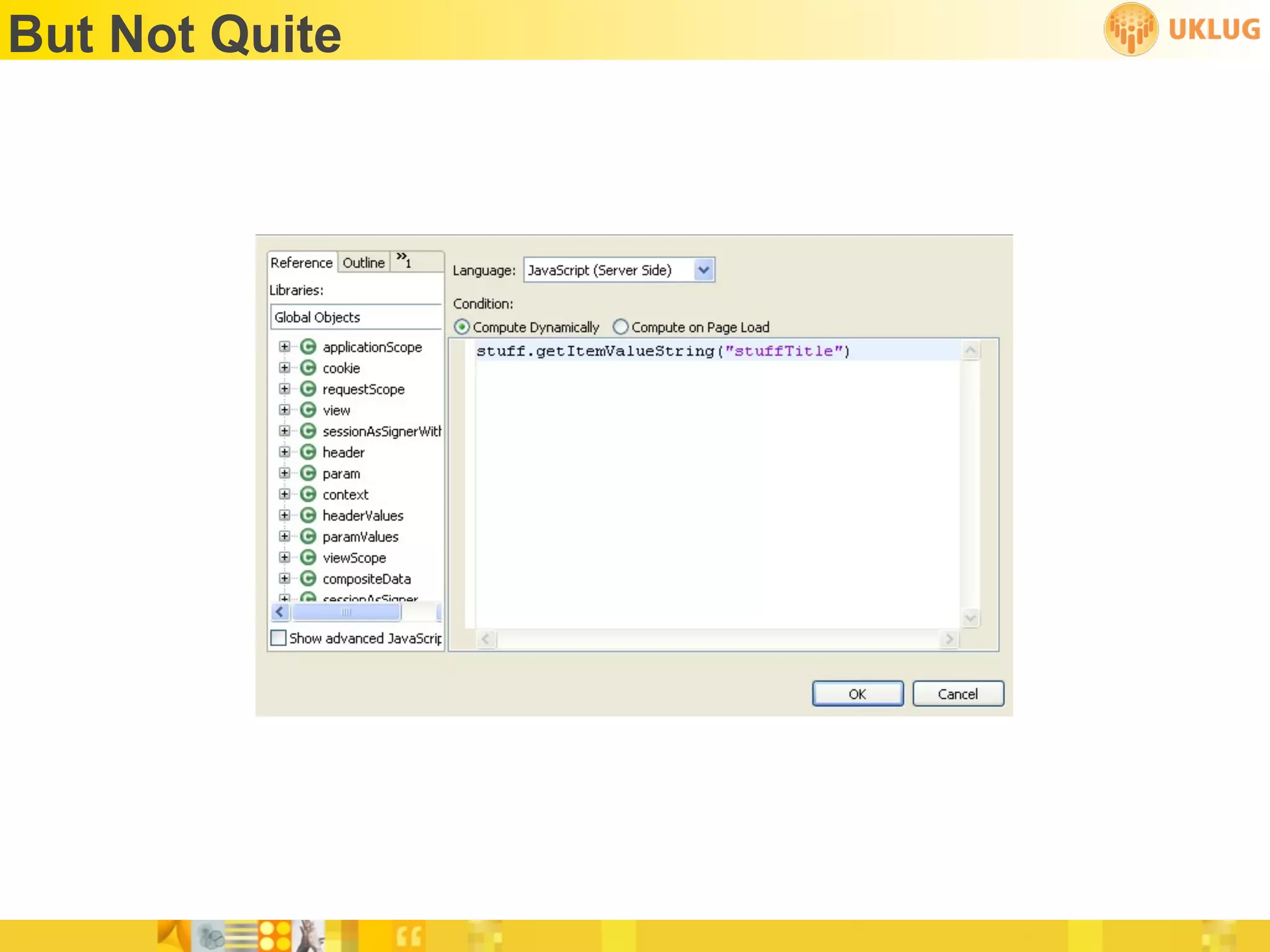This screenshot has height=952, width=1270.
Task: Click the applicationScope object icon
Action: pos(308,347)
